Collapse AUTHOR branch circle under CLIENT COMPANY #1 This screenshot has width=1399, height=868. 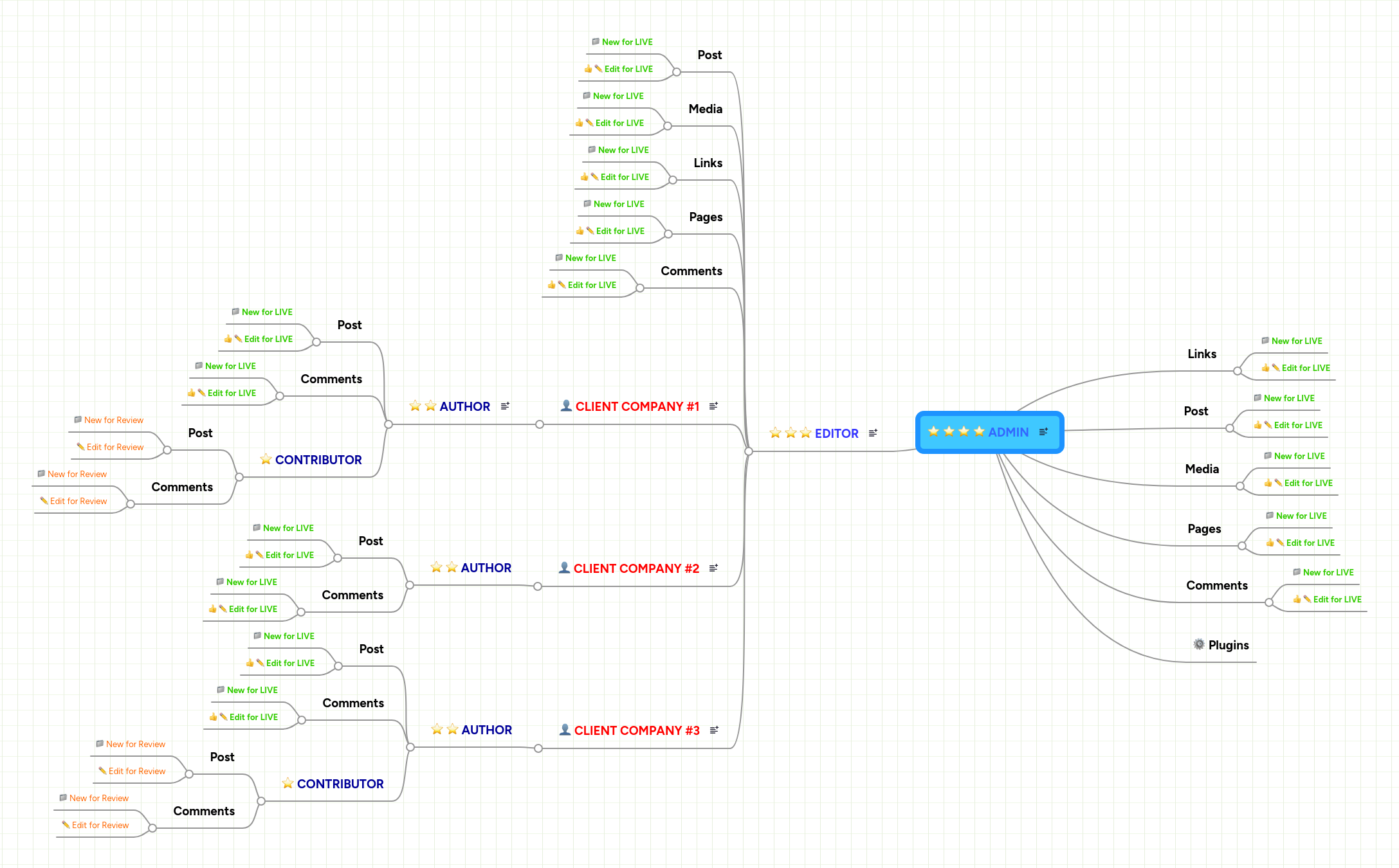[x=538, y=424]
